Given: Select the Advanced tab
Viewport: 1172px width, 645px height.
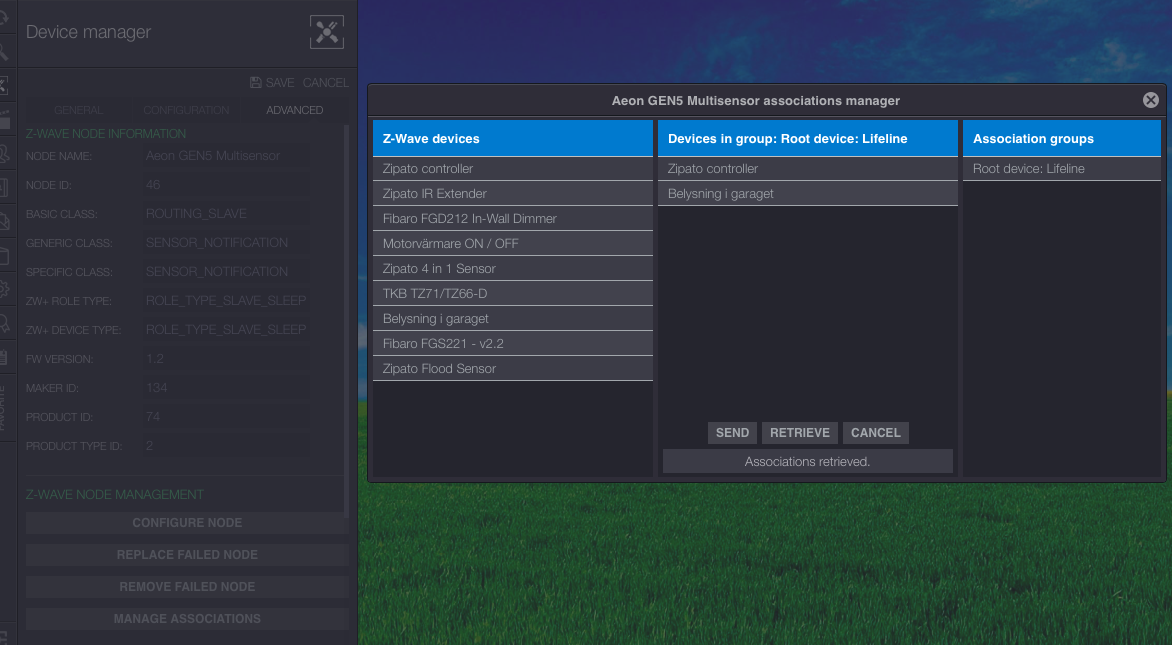Looking at the screenshot, I should click(x=294, y=110).
